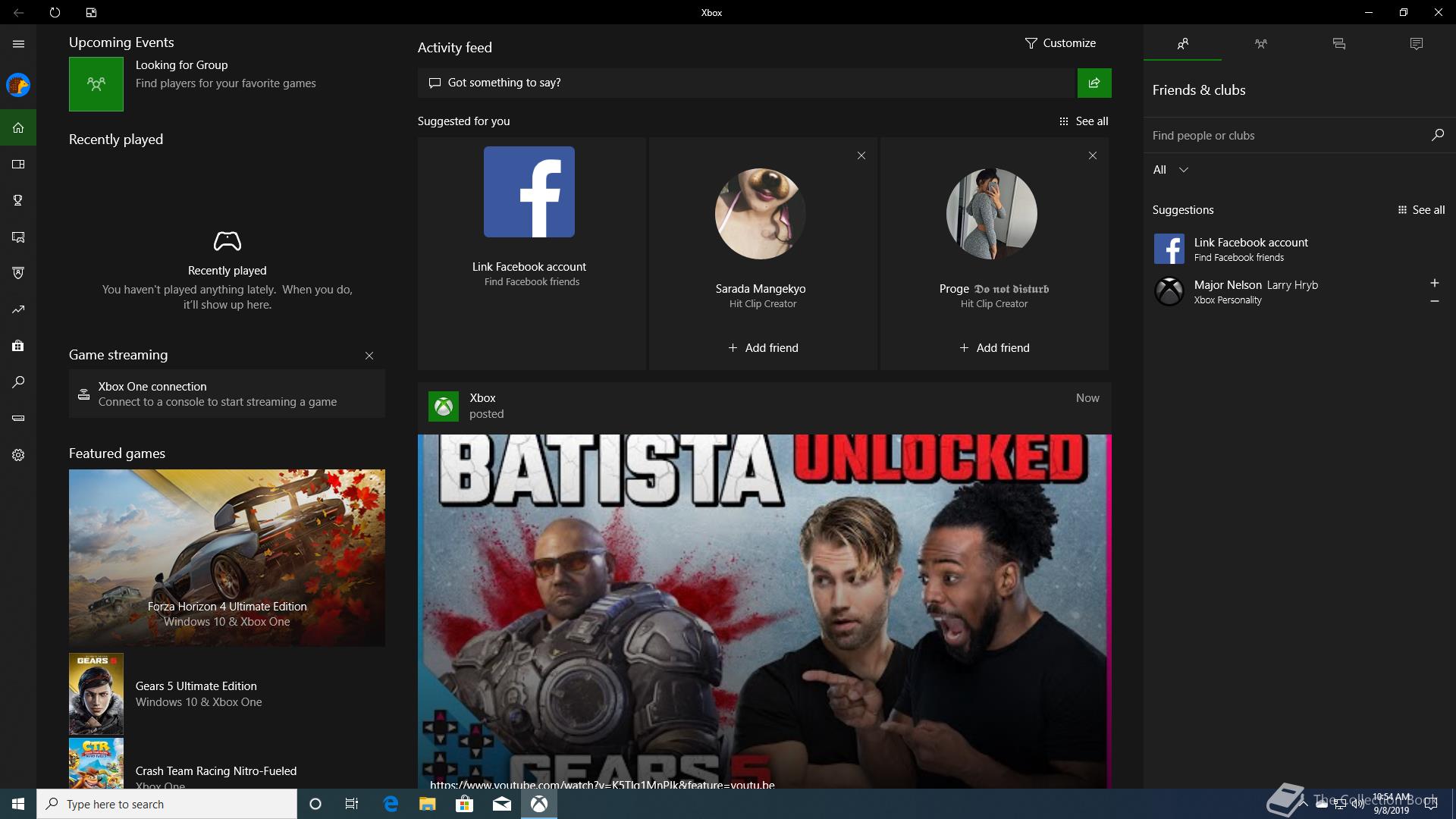The height and width of the screenshot is (819, 1456).
Task: Open Clubs shield icon in sidebar
Action: click(x=18, y=273)
